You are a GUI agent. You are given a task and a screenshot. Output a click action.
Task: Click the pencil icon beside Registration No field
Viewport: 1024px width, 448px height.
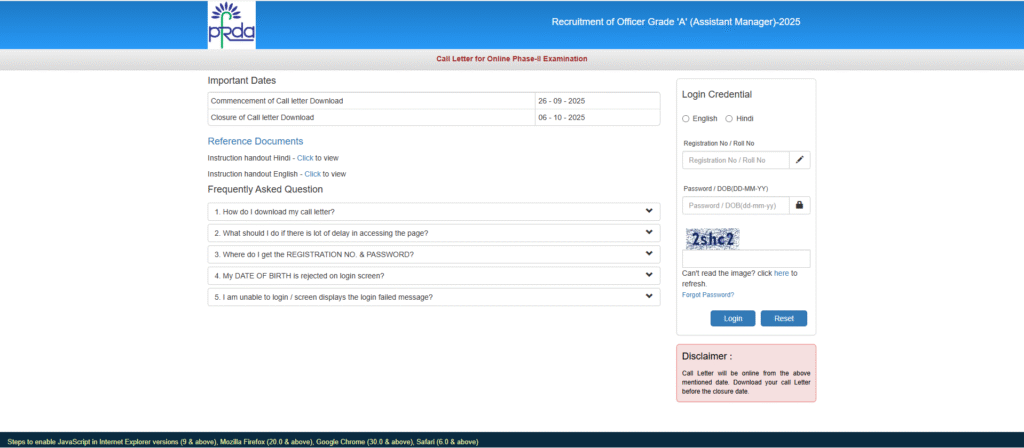pyautogui.click(x=799, y=160)
